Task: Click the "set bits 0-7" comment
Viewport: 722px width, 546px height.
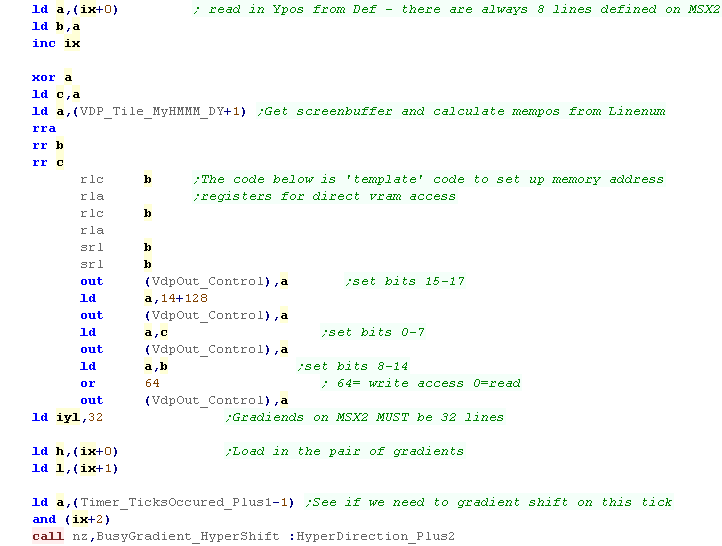Action: (373, 332)
